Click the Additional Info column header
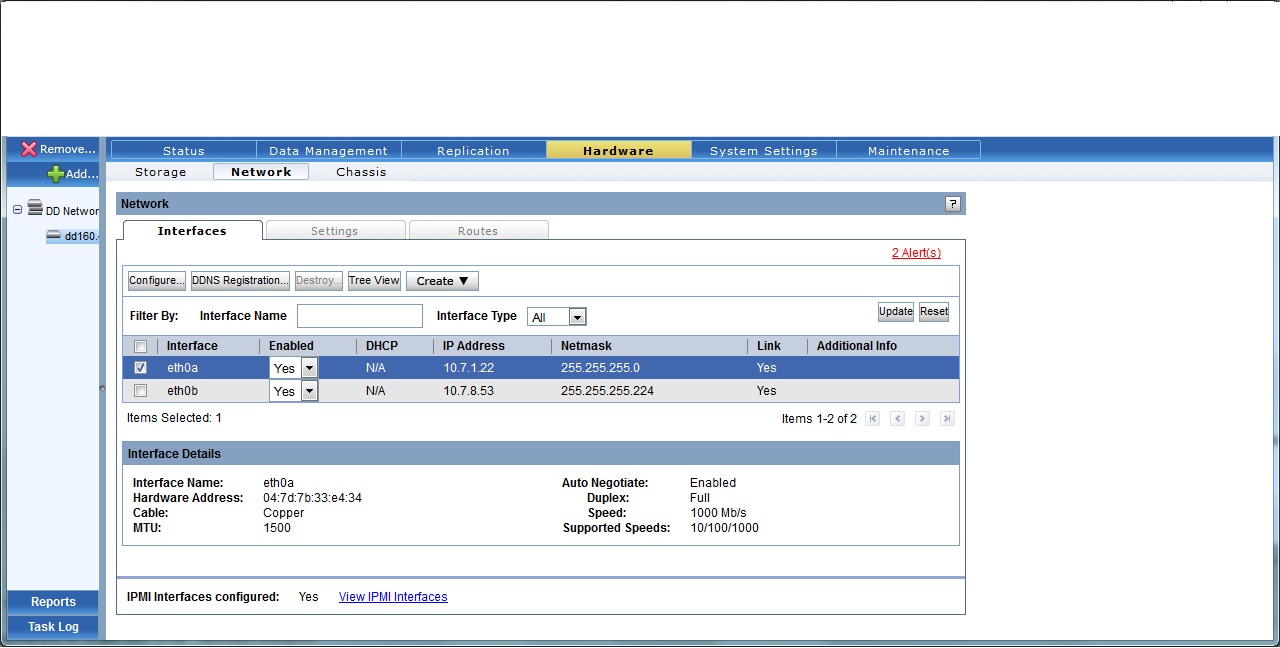The image size is (1280, 648). 857,346
